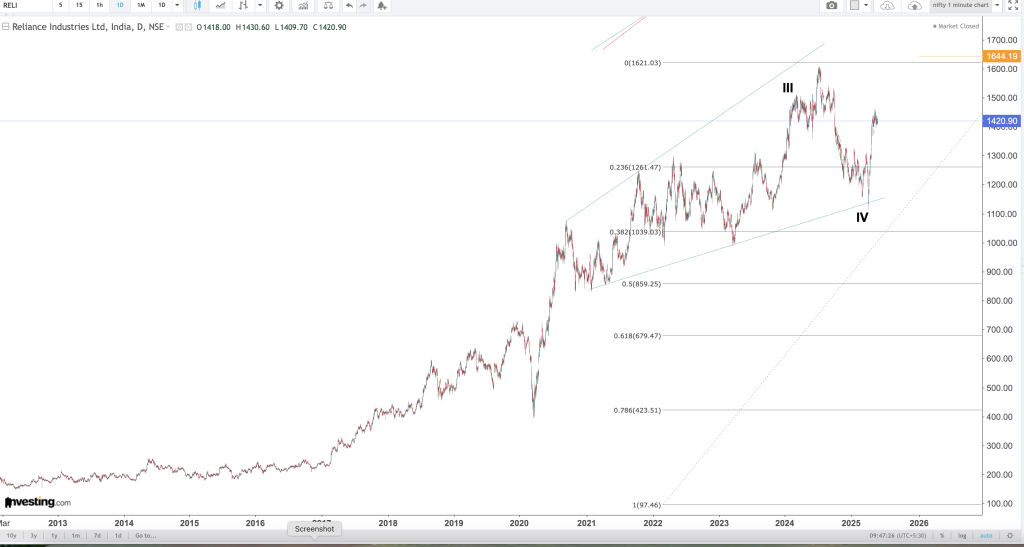Switch to the 1h interval
The height and width of the screenshot is (547, 1024).
[99, 5]
